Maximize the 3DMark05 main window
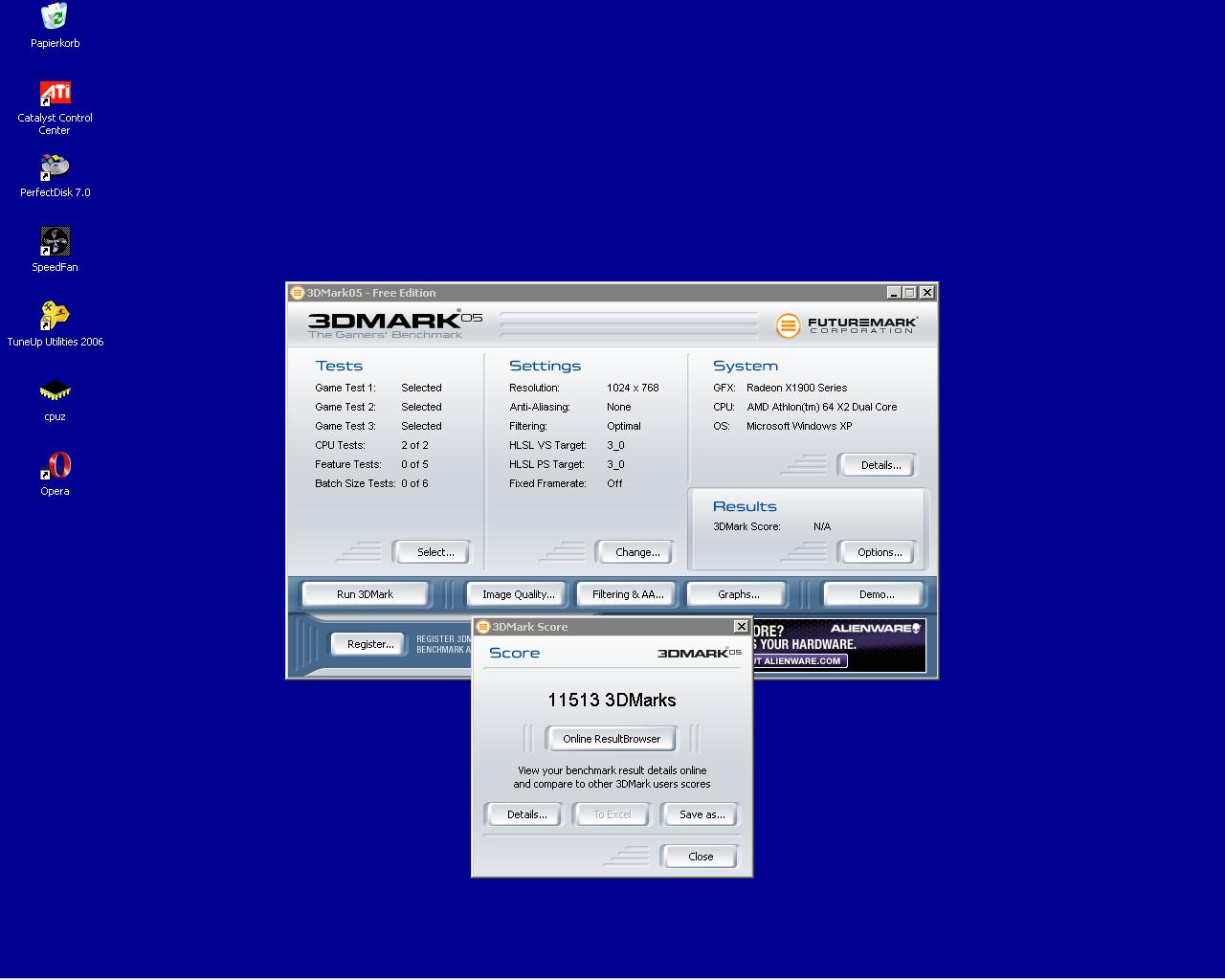This screenshot has width=1225, height=980. [x=910, y=293]
